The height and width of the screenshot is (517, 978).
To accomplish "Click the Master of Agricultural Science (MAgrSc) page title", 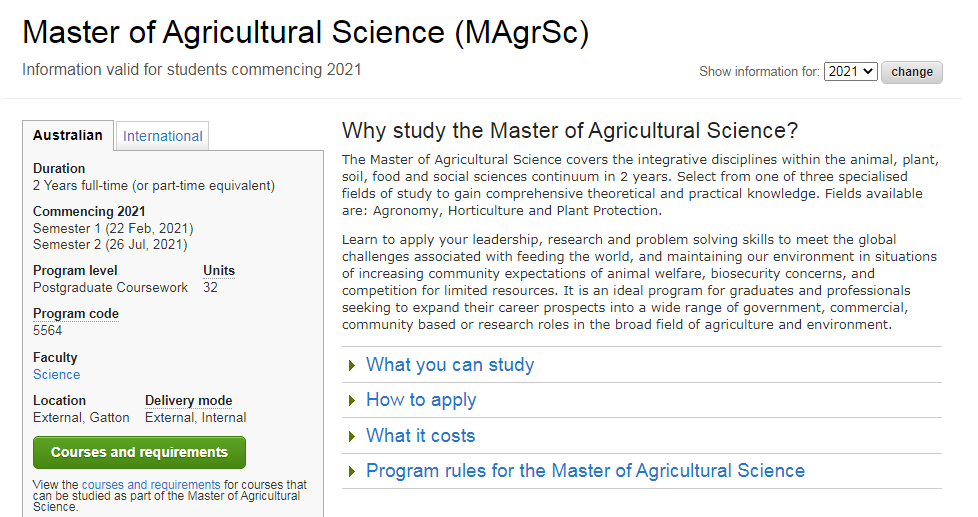I will click(306, 32).
